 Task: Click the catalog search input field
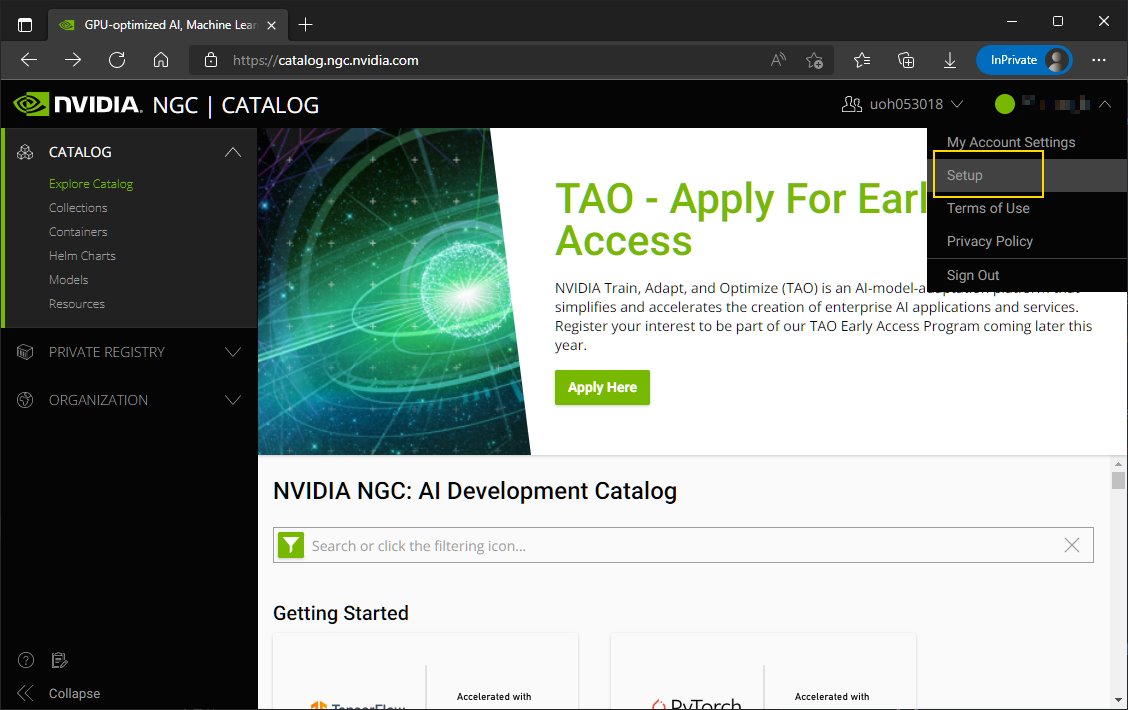[680, 545]
